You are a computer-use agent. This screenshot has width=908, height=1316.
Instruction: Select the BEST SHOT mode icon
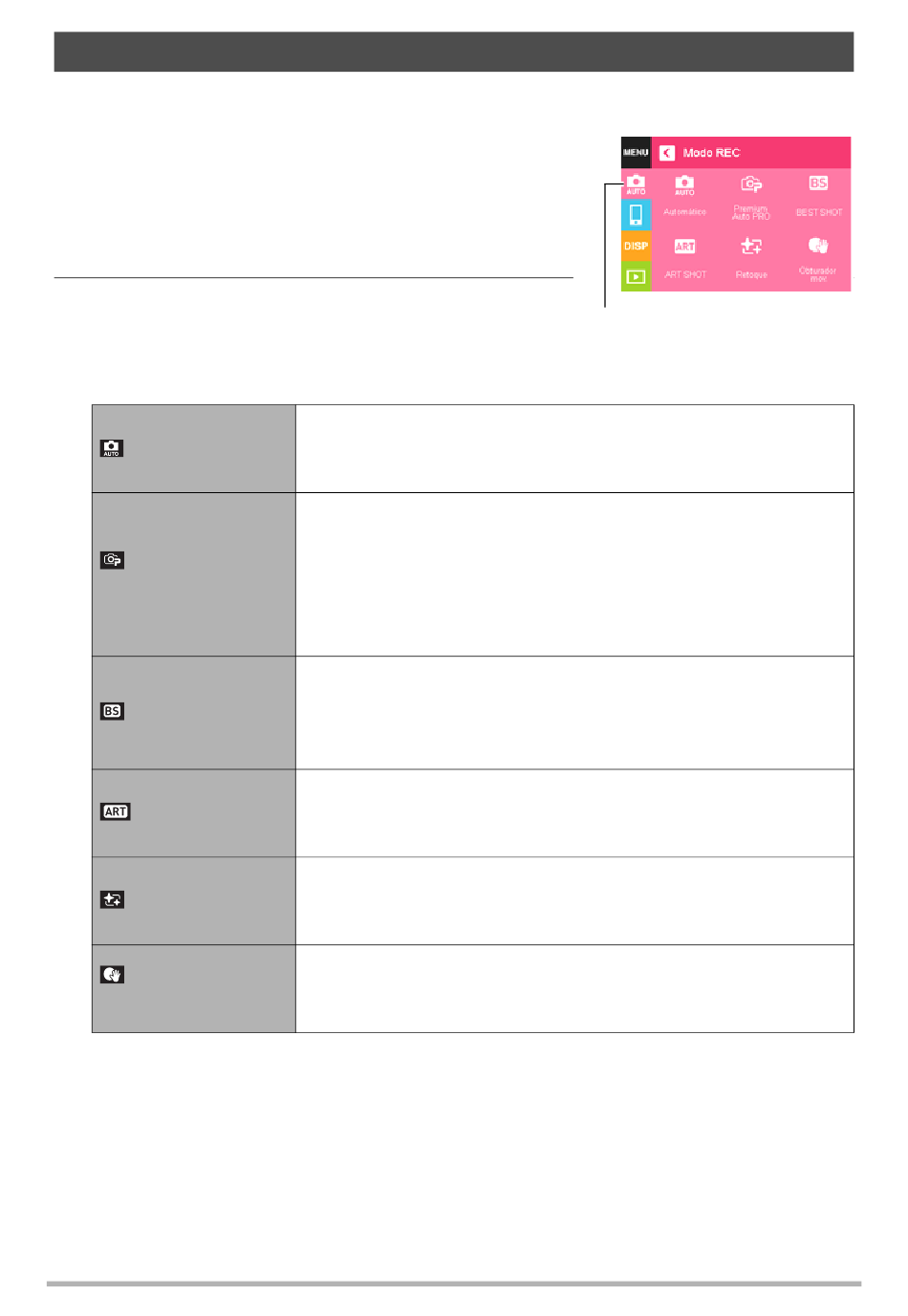(x=818, y=183)
